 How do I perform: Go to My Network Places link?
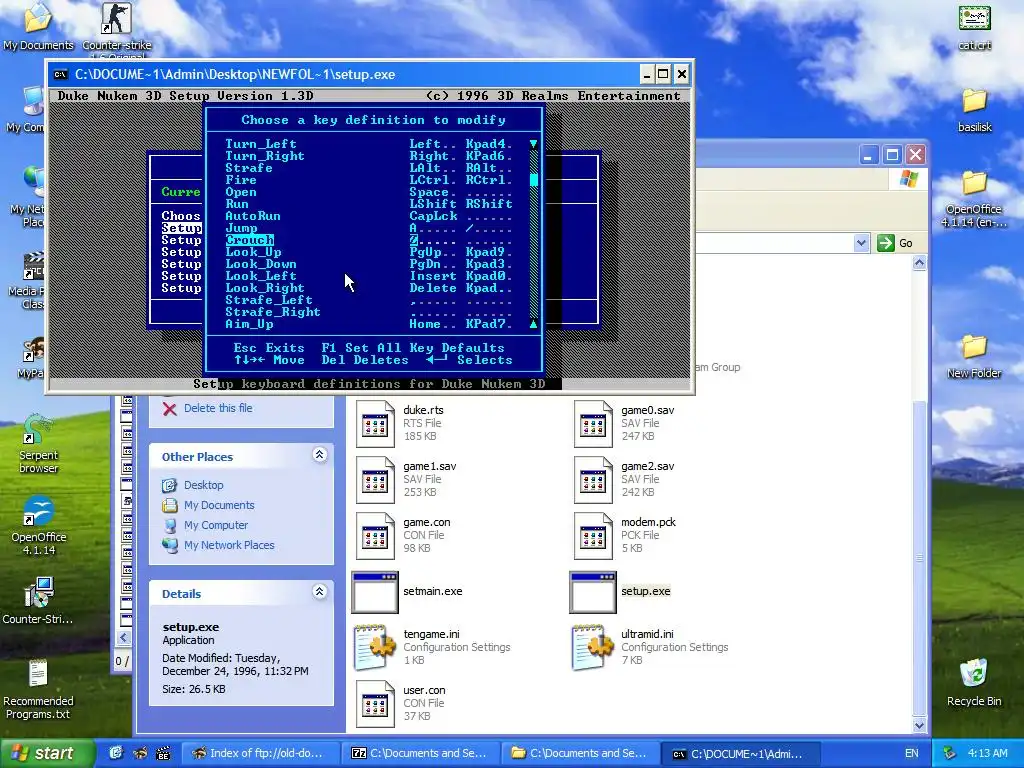[x=229, y=545]
